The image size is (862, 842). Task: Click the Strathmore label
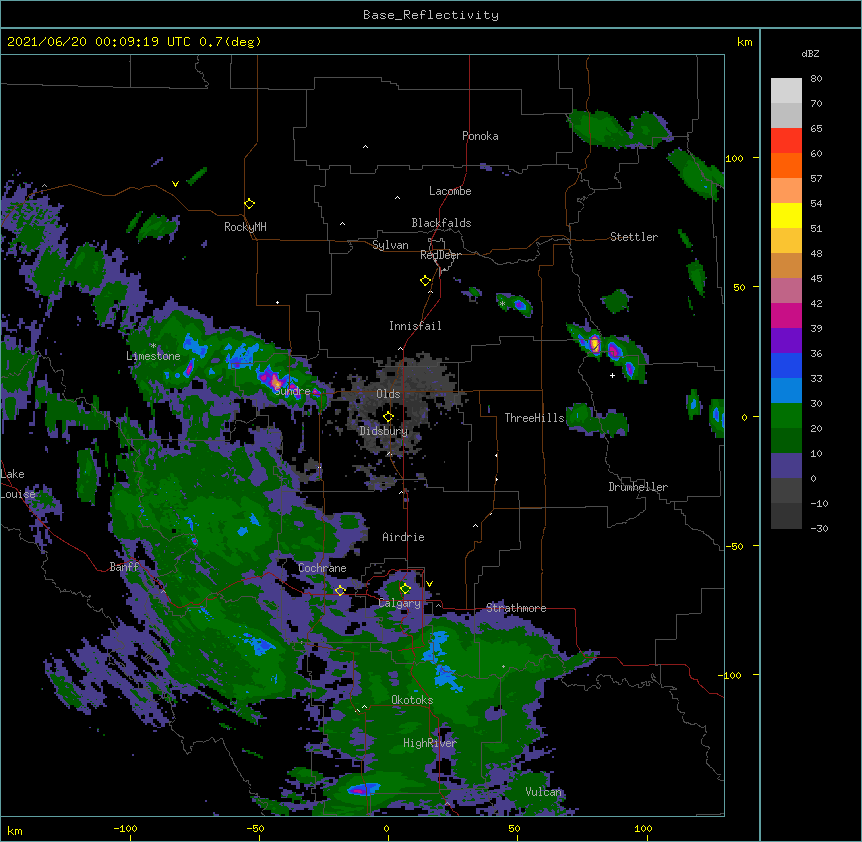[516, 608]
